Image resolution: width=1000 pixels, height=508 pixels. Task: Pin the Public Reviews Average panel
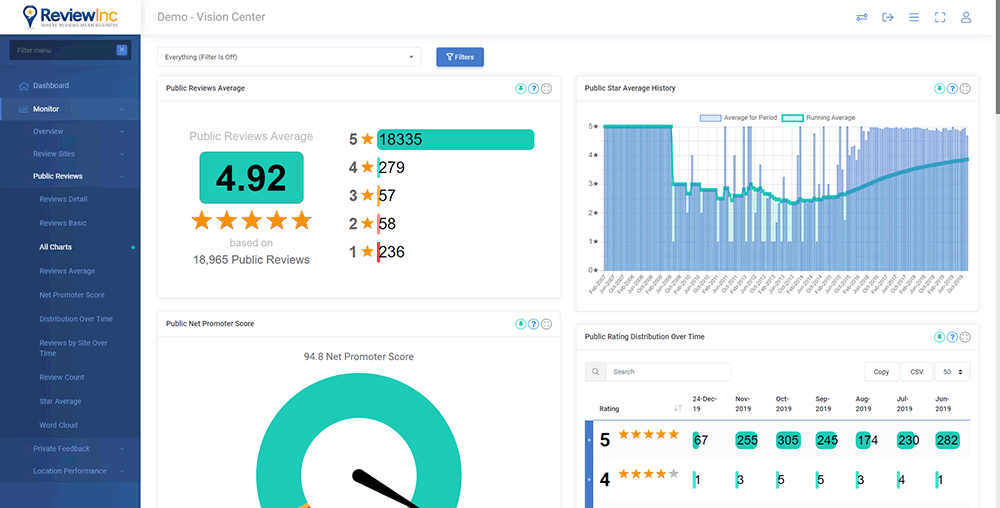coord(521,89)
